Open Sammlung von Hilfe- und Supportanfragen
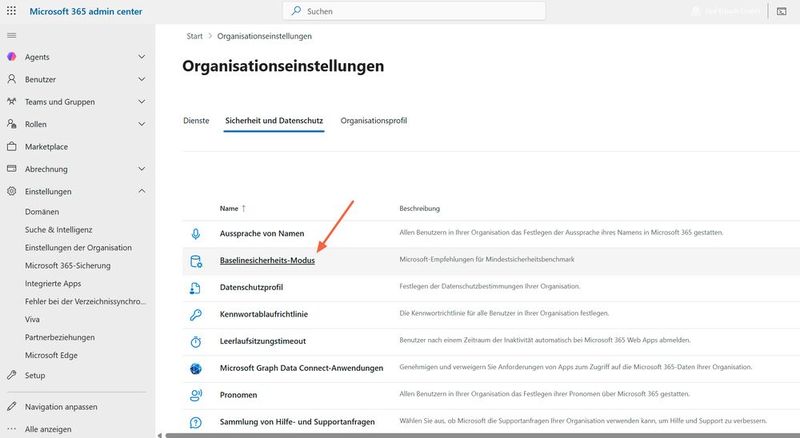800x438 pixels. (297, 422)
